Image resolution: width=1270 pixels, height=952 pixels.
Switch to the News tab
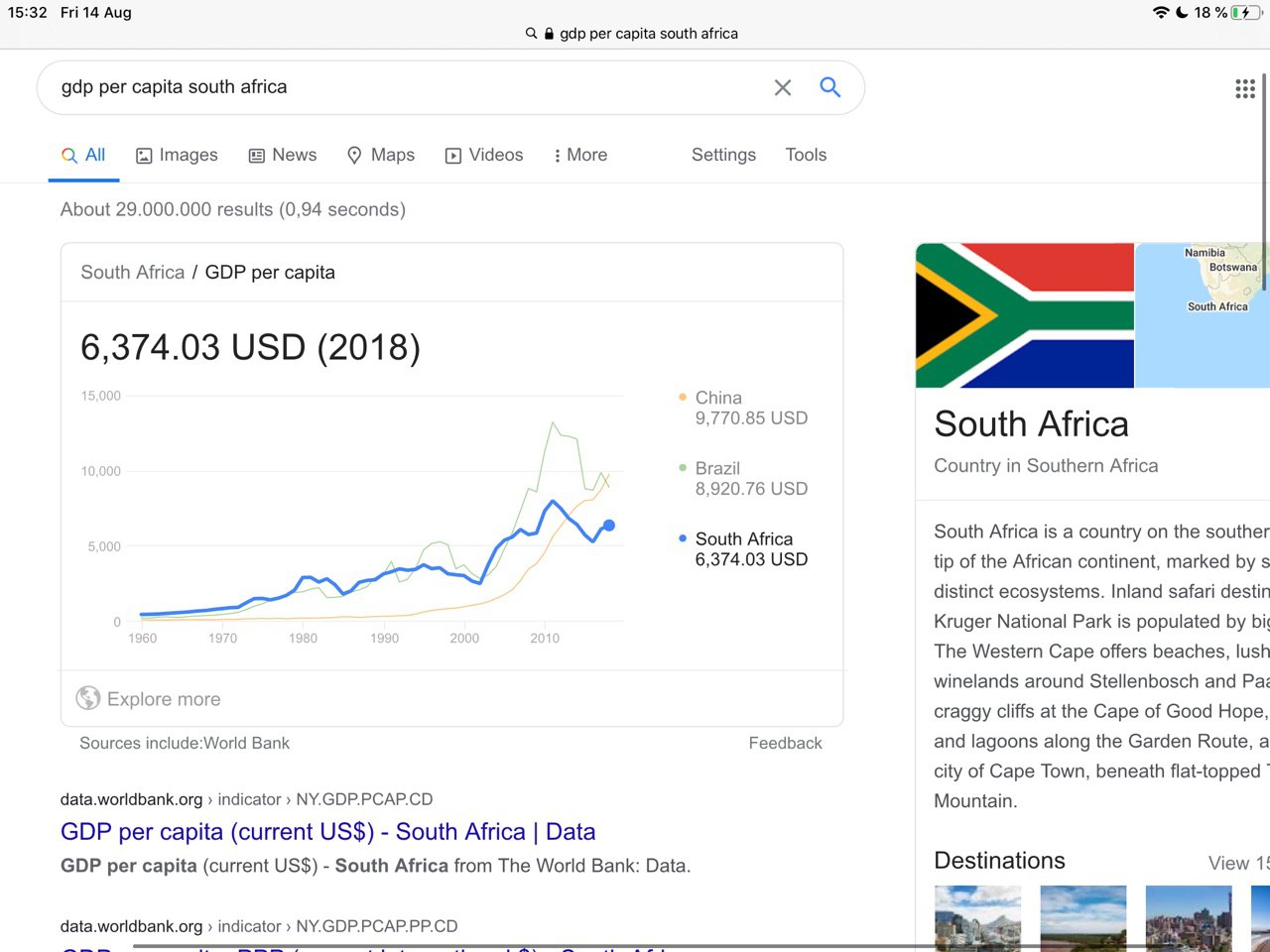283,155
